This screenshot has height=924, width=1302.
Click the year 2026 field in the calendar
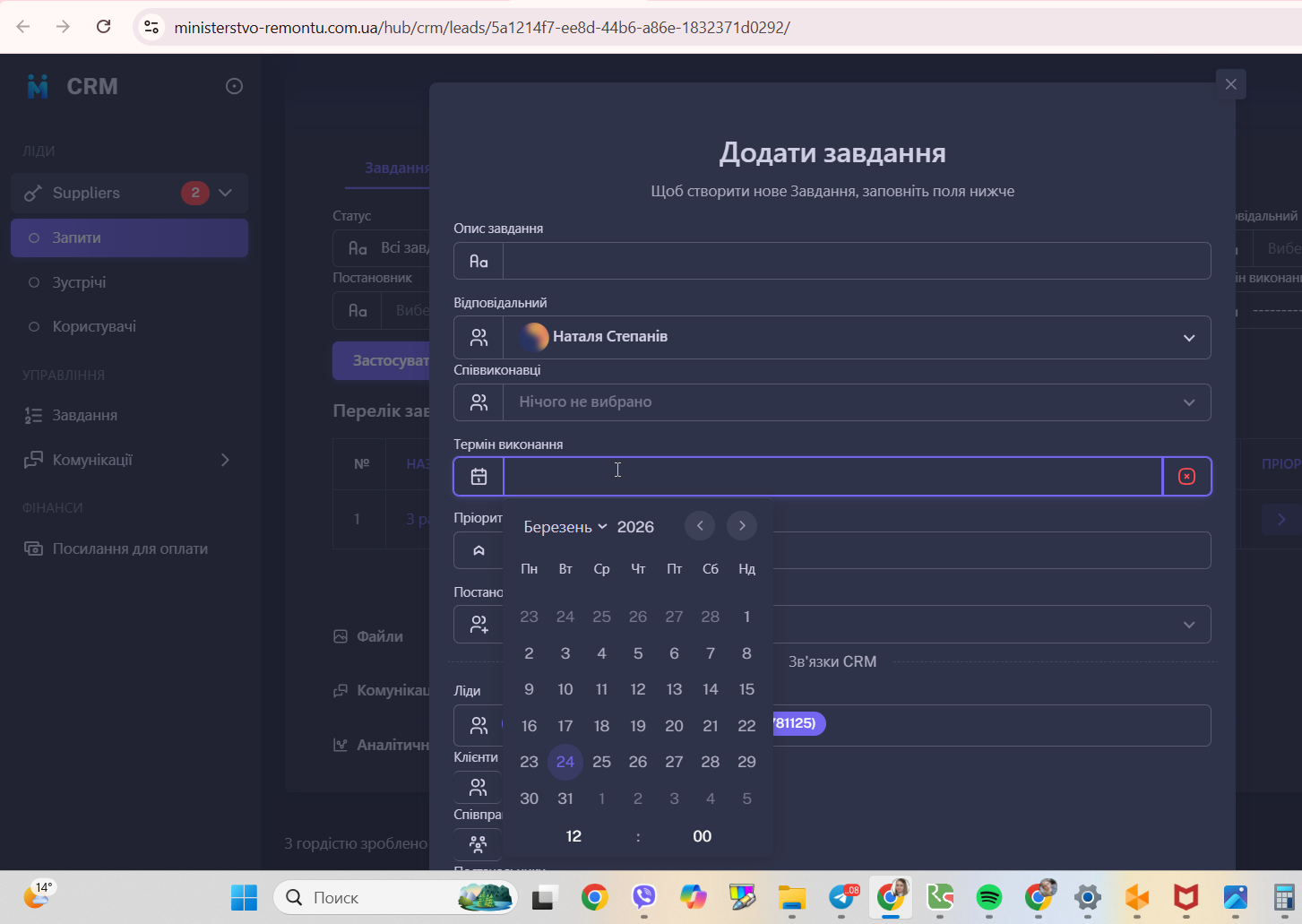(635, 527)
